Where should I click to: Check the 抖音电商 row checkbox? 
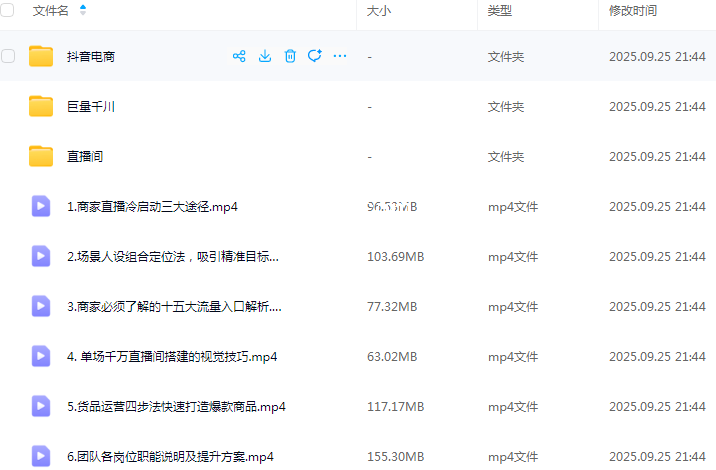tap(9, 56)
